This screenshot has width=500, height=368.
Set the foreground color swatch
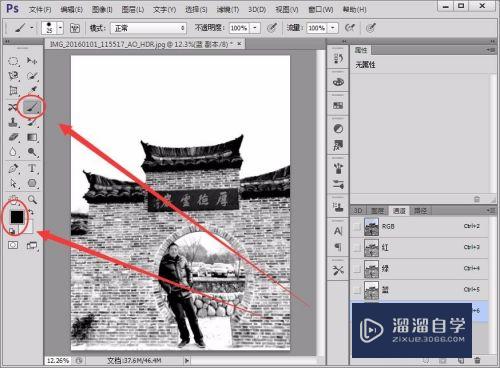(x=17, y=217)
